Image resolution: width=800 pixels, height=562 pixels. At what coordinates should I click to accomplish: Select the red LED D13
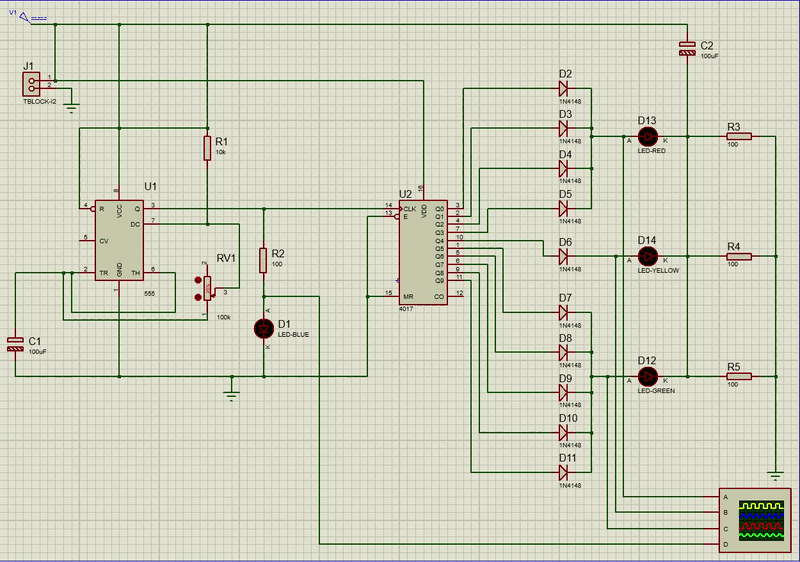click(647, 136)
